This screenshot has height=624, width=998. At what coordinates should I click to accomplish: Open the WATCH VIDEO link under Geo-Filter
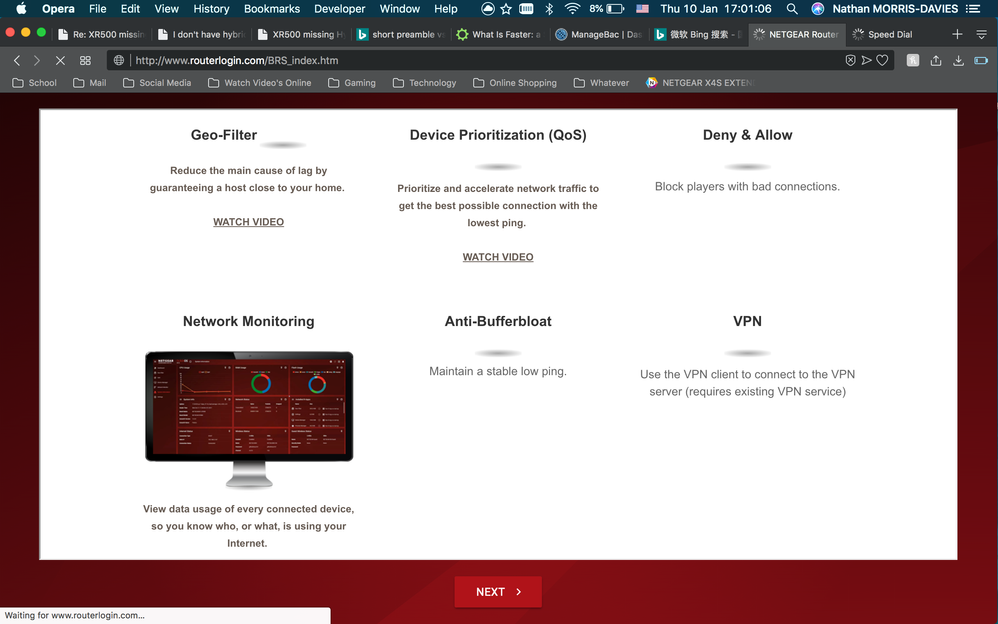point(248,221)
